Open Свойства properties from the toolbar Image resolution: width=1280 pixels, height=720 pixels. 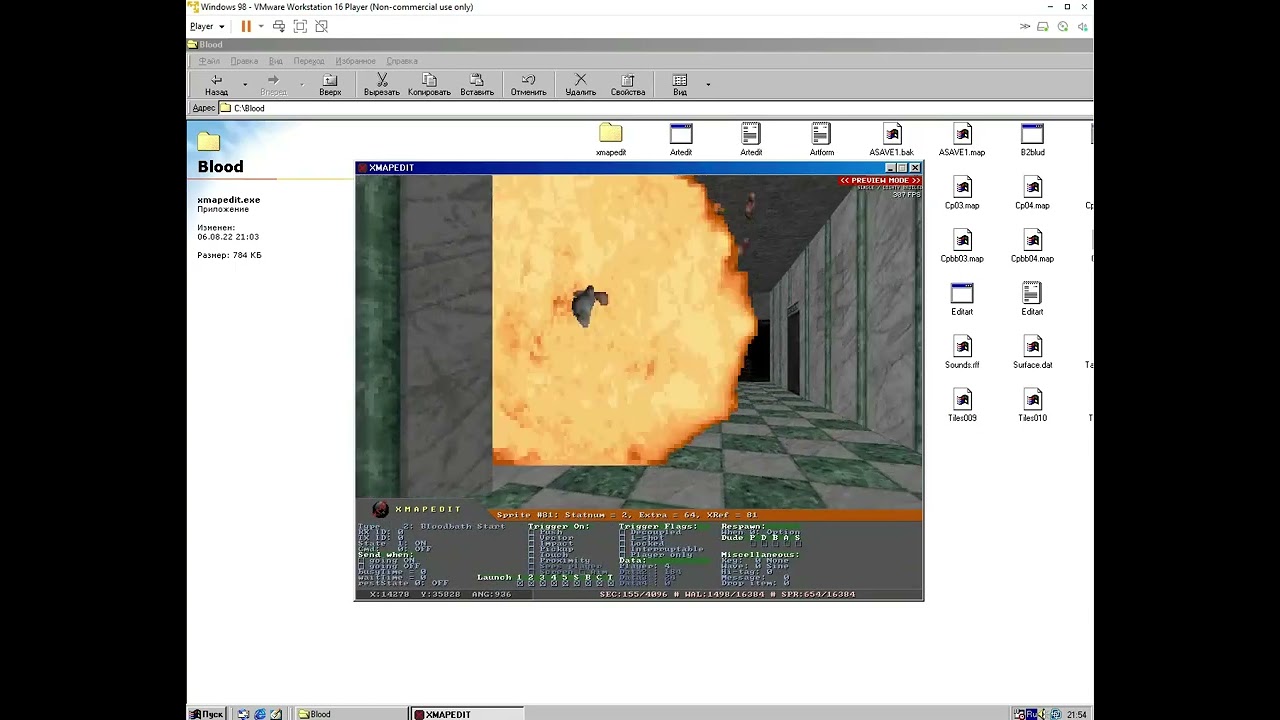point(628,85)
